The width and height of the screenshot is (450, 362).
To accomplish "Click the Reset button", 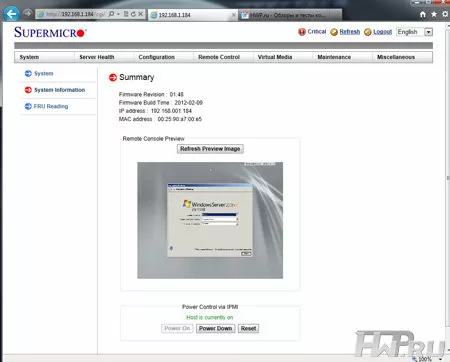I will [248, 328].
